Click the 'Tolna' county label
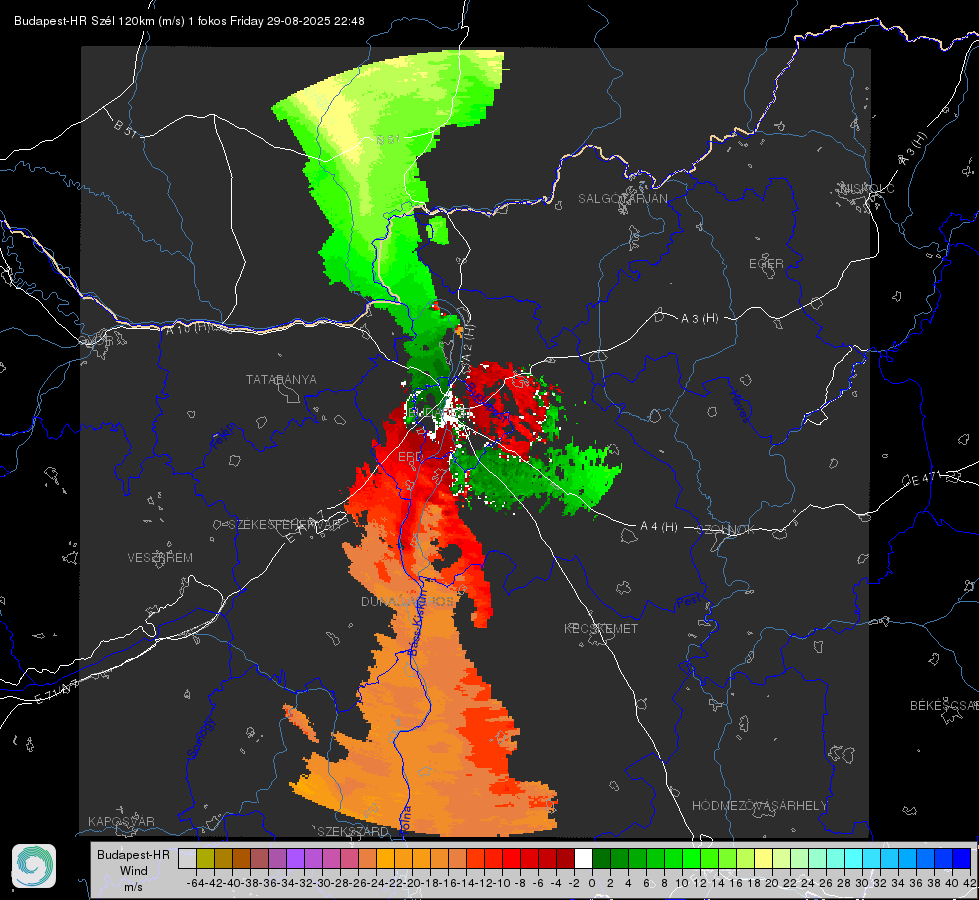 point(405,819)
